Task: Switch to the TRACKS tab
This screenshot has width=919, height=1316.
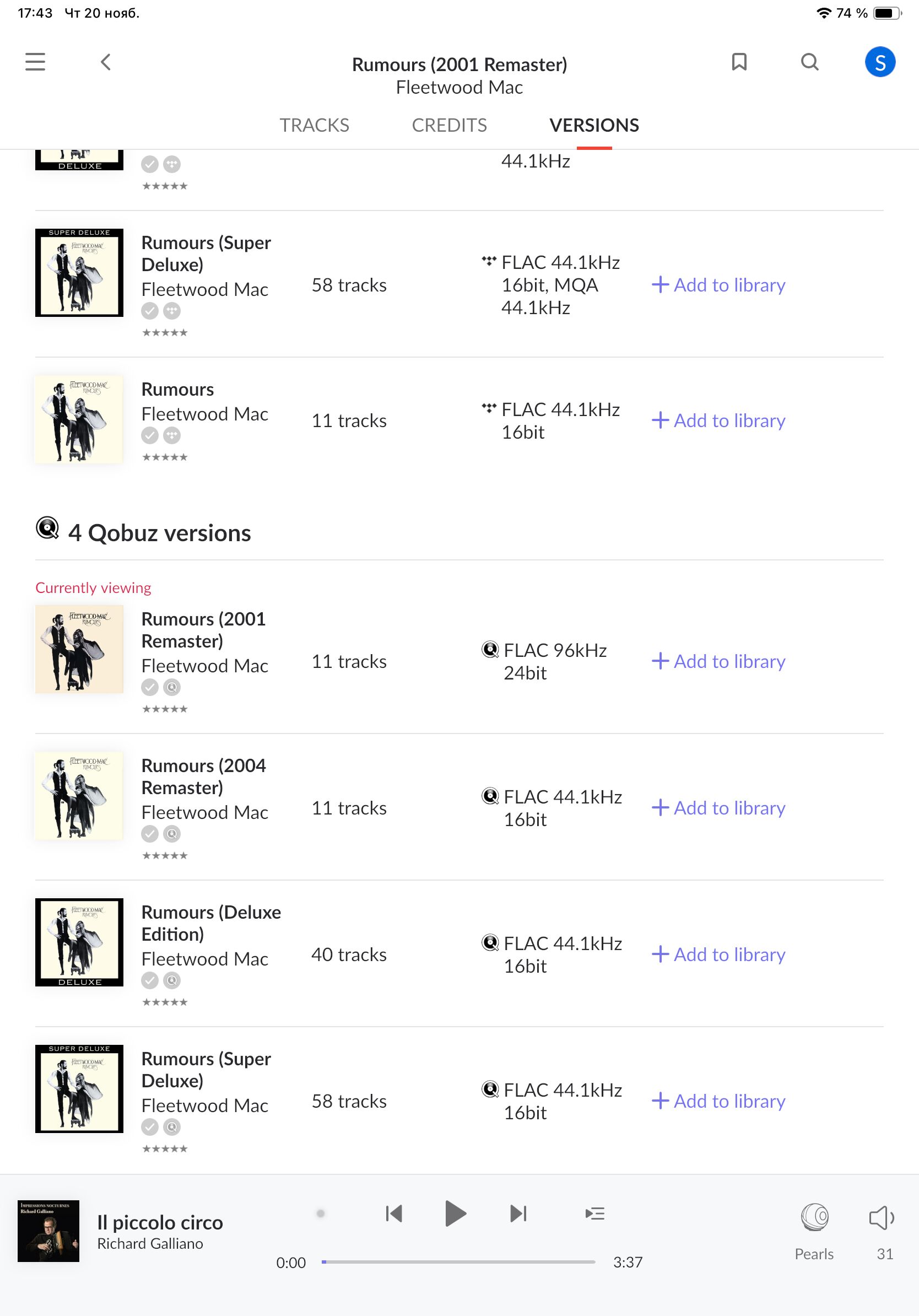Action: 314,125
